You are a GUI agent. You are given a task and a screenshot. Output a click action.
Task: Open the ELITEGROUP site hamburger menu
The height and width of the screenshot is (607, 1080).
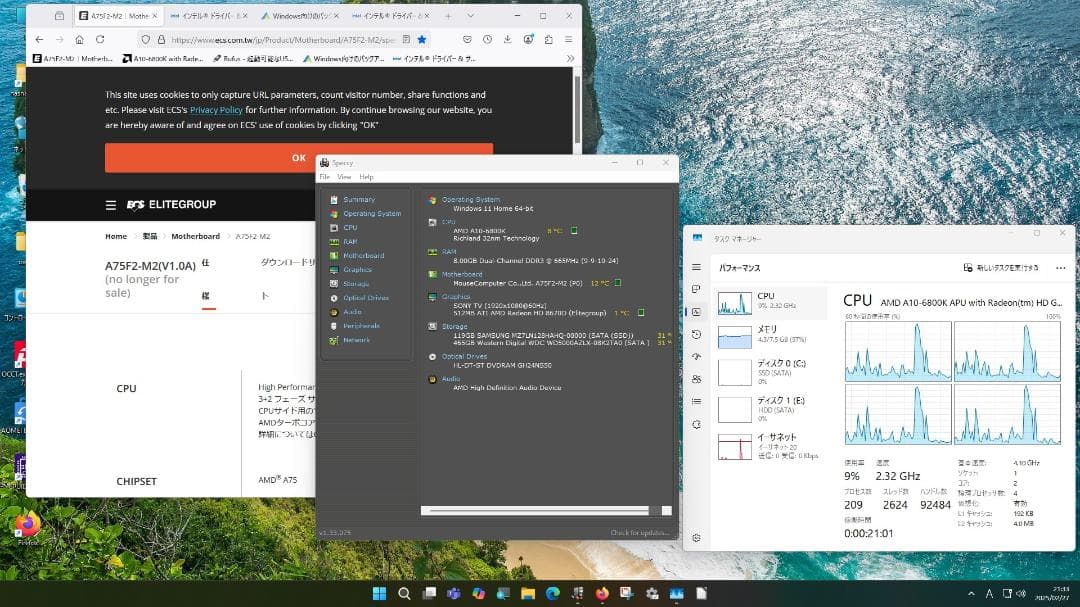click(110, 205)
